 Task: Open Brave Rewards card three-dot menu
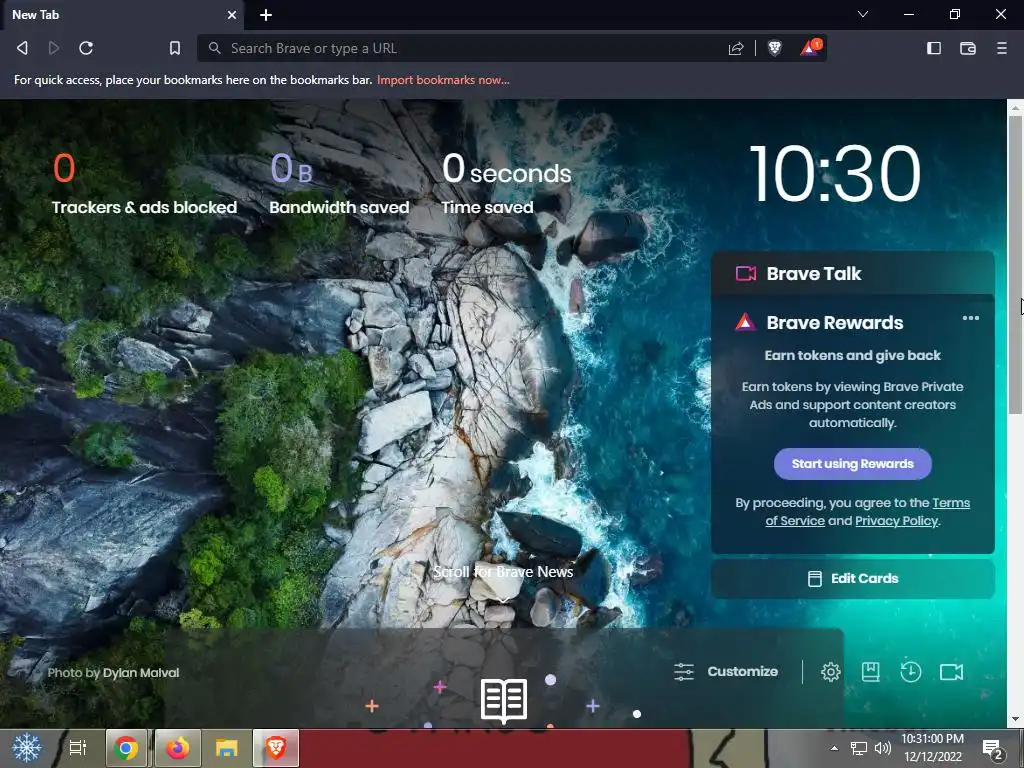tap(971, 318)
